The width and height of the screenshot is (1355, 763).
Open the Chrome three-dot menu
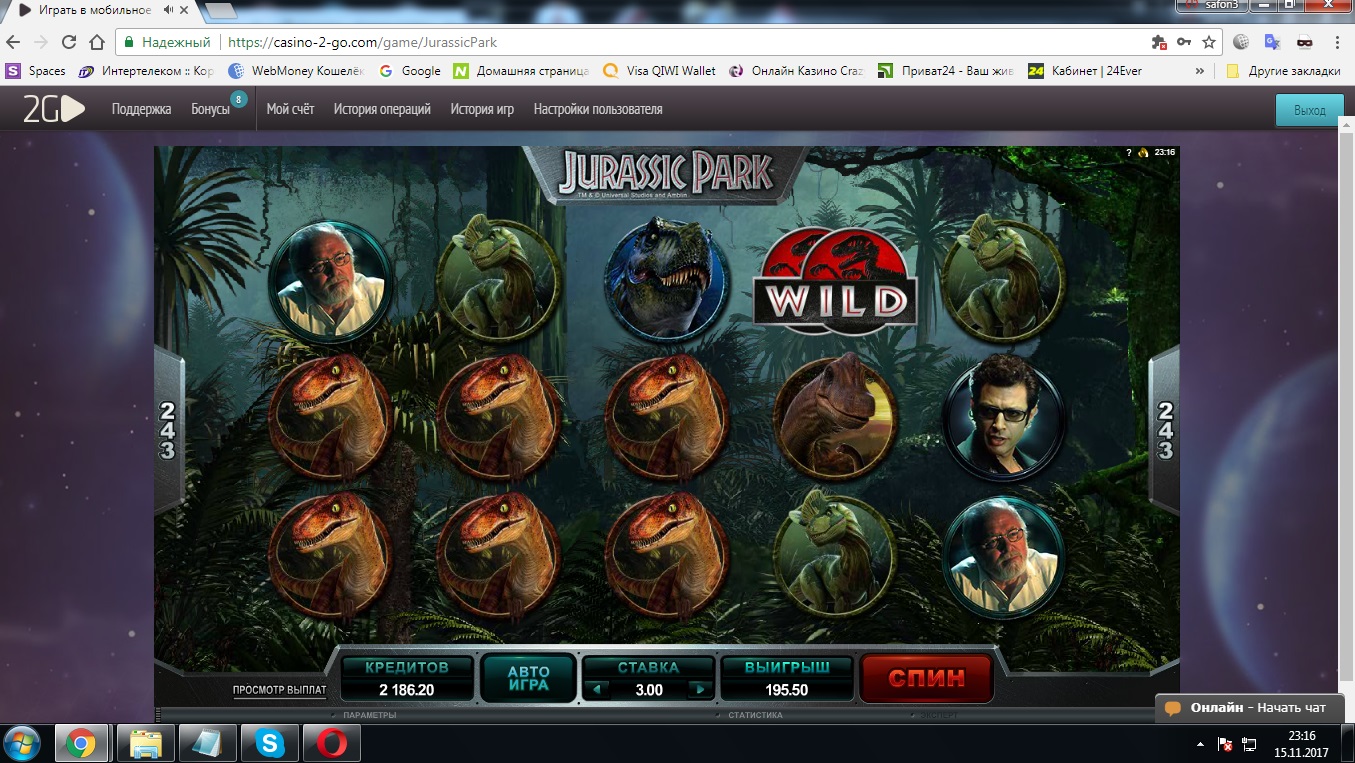point(1336,42)
